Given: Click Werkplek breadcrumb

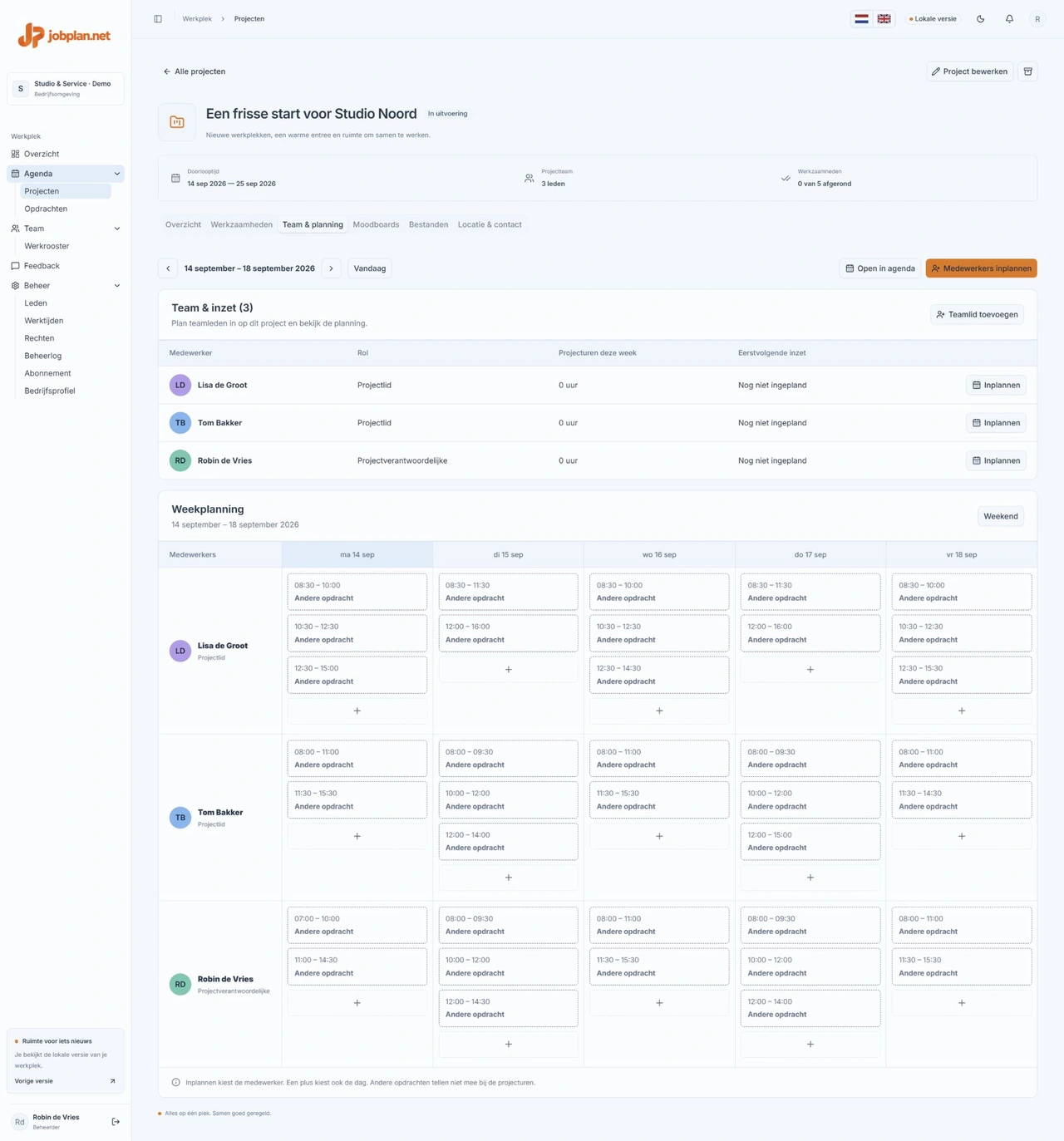Looking at the screenshot, I should [197, 18].
